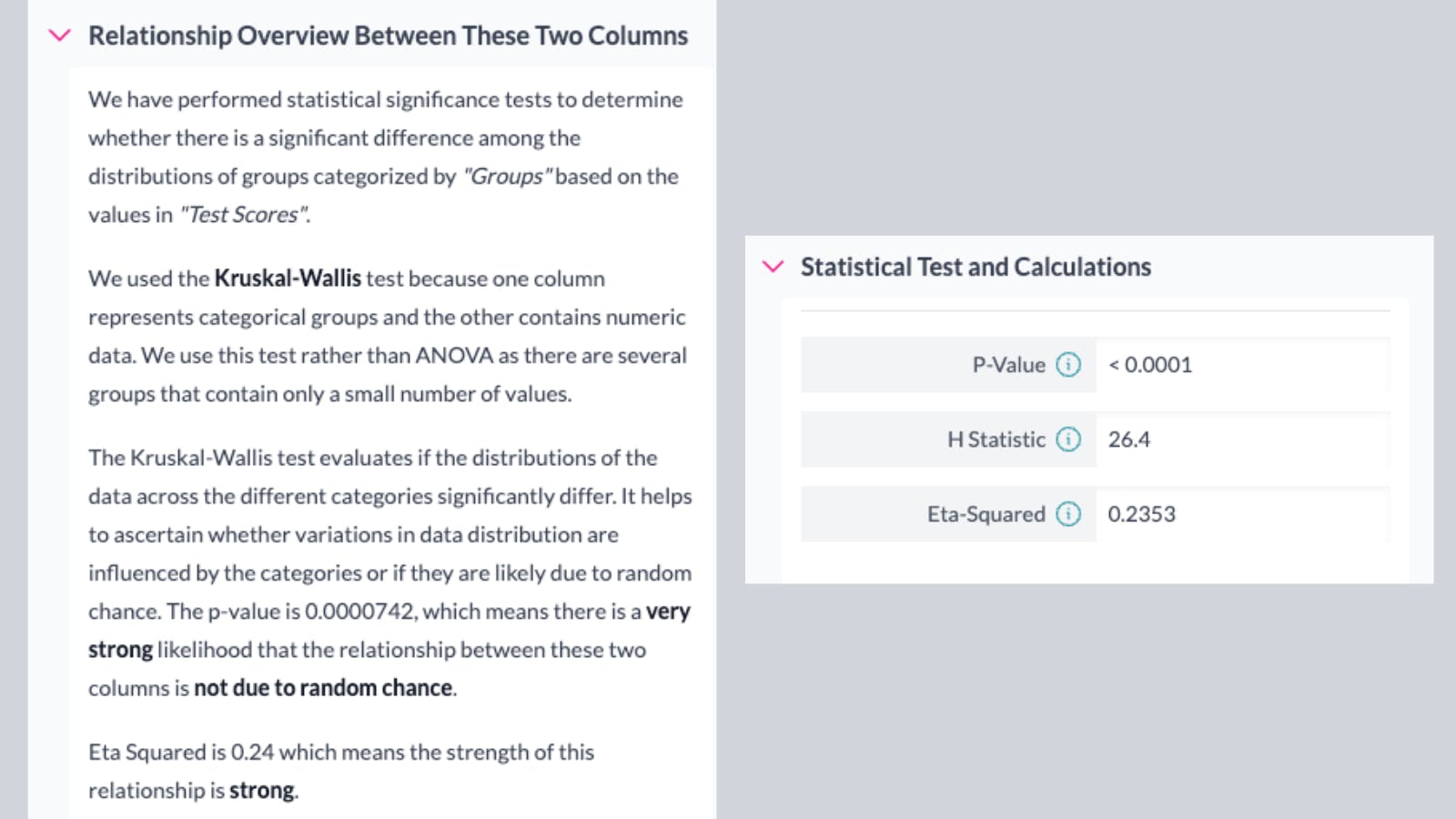
Task: Collapse the Statistical Test and Calculations chevron
Action: [773, 267]
